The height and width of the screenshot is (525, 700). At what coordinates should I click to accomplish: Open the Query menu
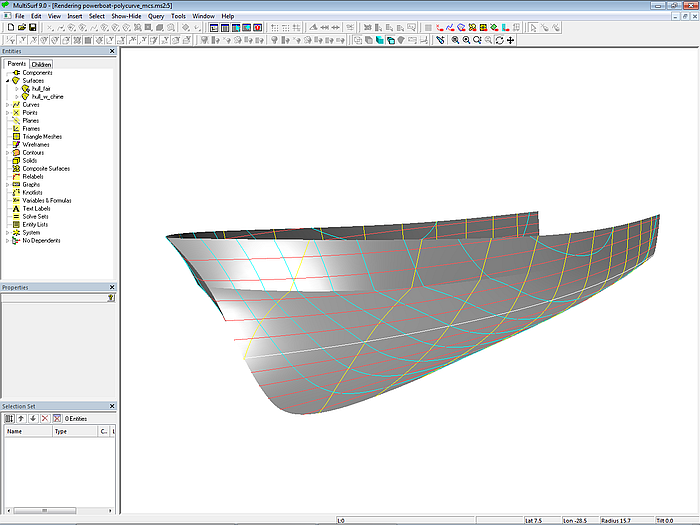click(156, 17)
